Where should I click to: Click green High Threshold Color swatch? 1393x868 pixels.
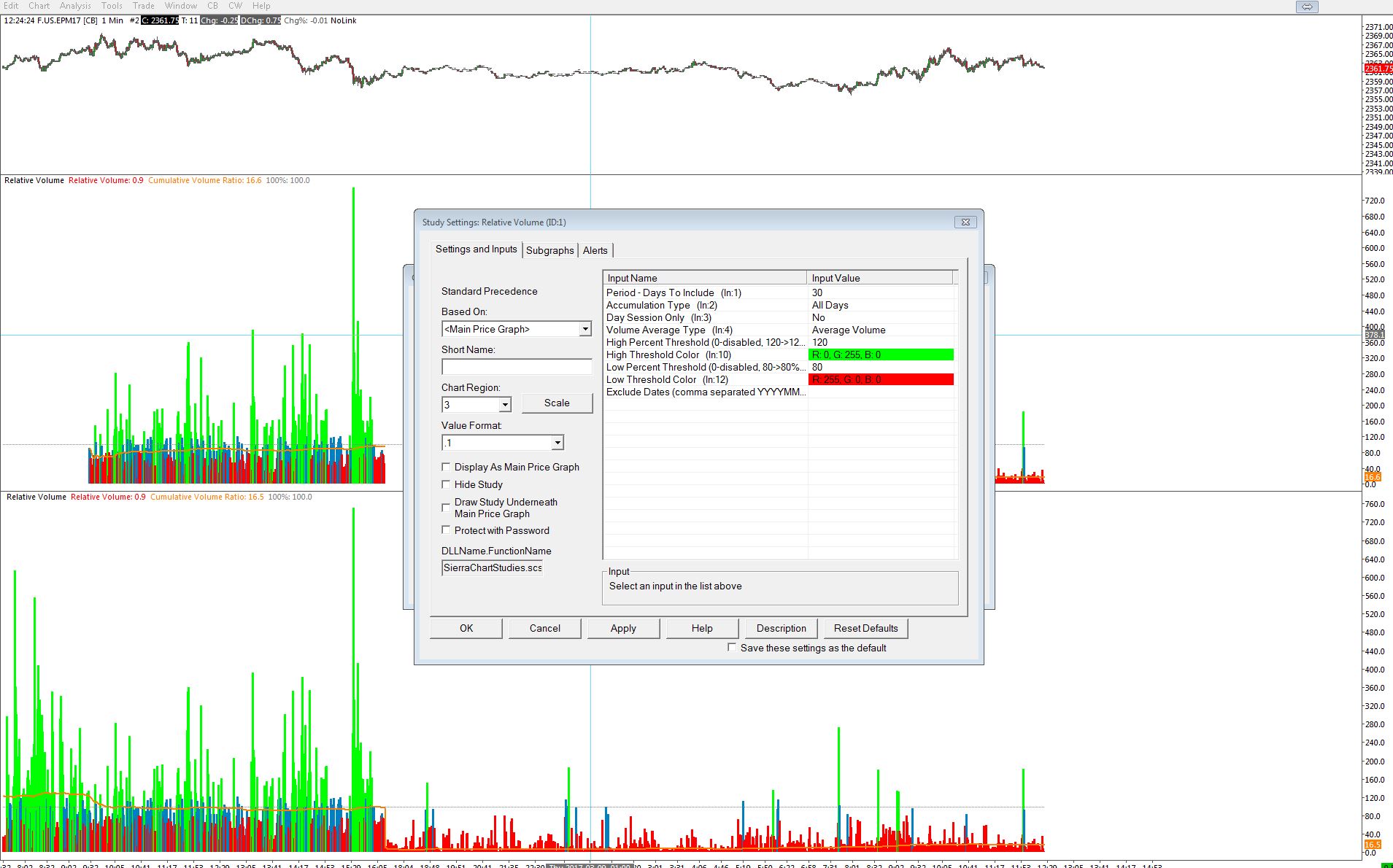tap(881, 355)
